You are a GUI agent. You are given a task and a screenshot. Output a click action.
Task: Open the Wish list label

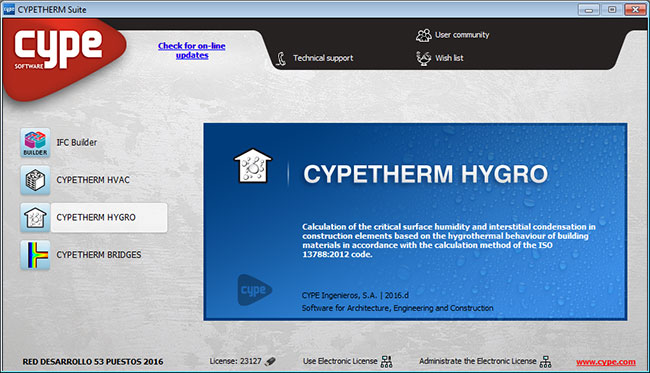pyautogui.click(x=449, y=58)
